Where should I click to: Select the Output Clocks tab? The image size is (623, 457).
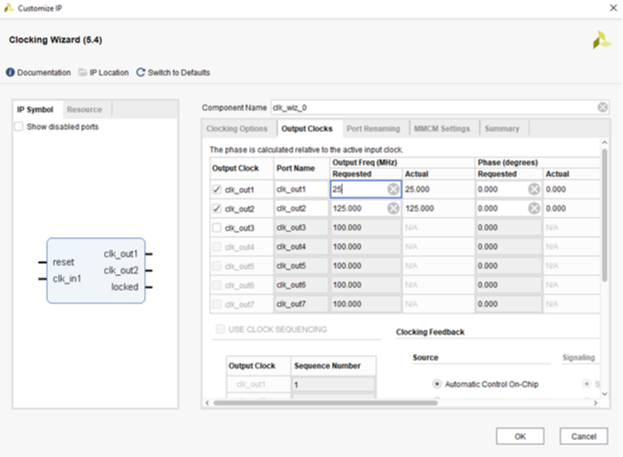307,129
